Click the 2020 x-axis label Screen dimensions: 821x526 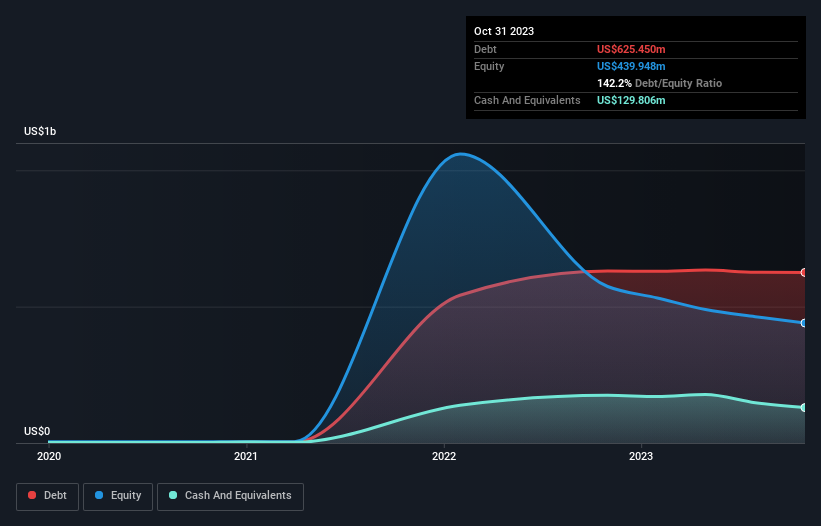coord(49,456)
